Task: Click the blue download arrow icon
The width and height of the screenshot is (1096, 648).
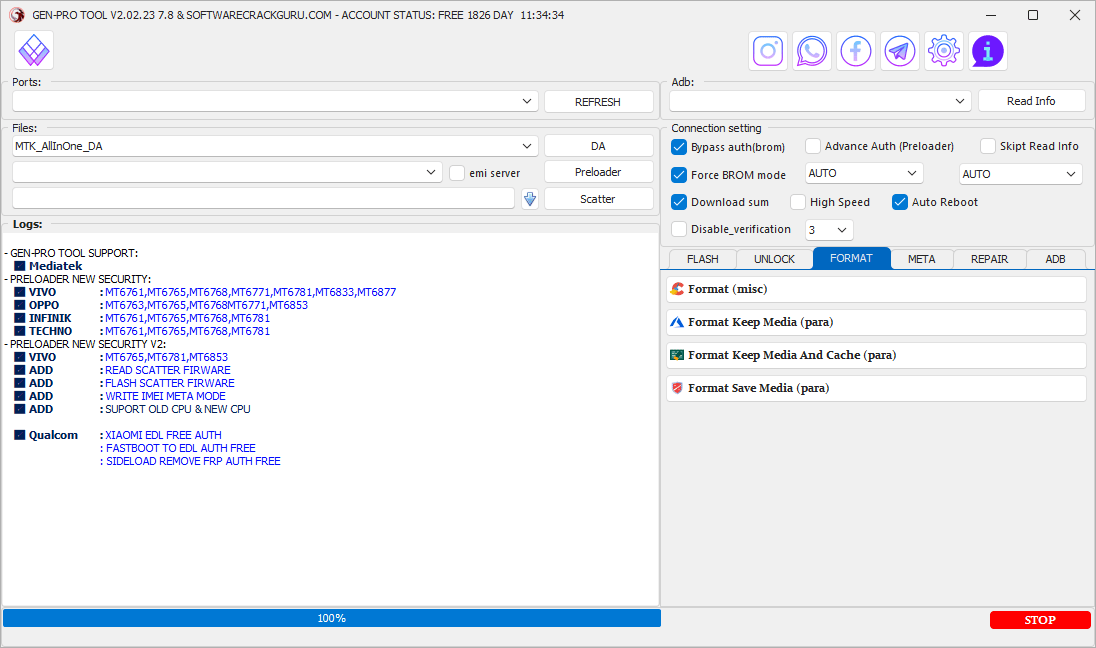Action: click(530, 199)
